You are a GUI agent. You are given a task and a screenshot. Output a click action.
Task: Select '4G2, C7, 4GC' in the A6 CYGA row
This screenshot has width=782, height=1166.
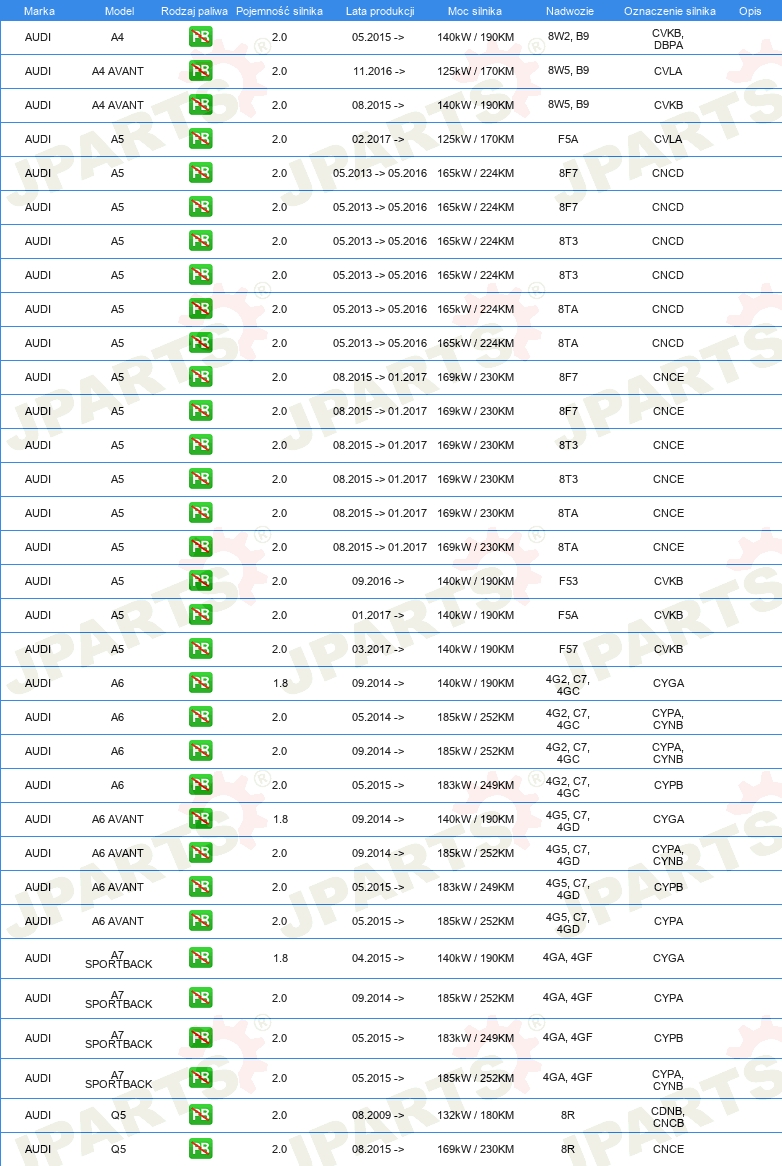pyautogui.click(x=568, y=685)
